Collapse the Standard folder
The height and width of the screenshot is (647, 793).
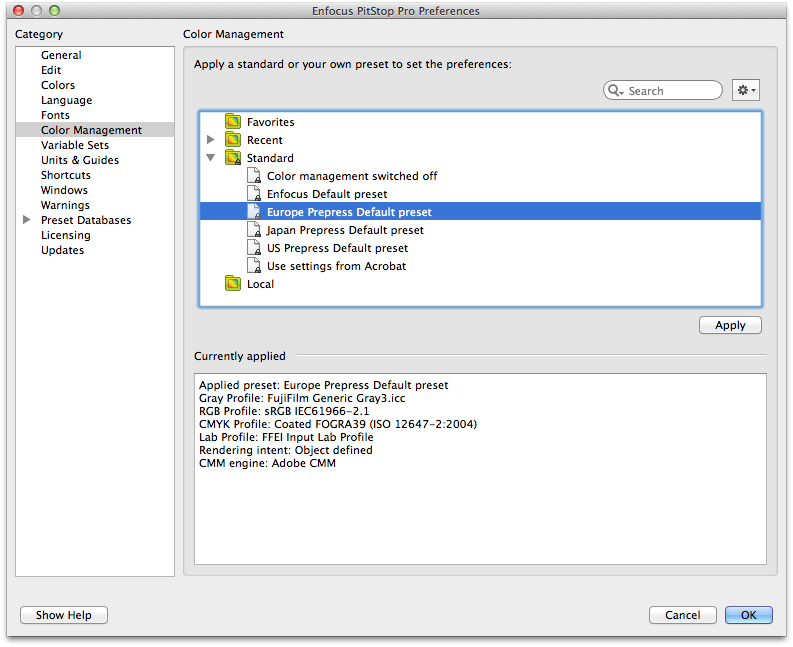pyautogui.click(x=211, y=158)
